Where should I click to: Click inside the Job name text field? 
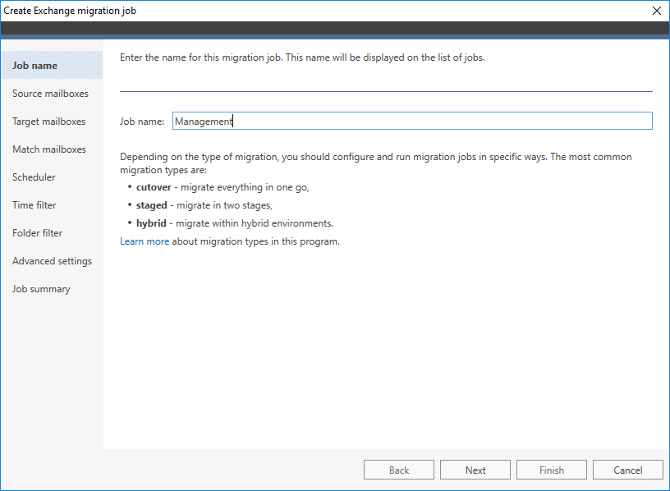[412, 121]
